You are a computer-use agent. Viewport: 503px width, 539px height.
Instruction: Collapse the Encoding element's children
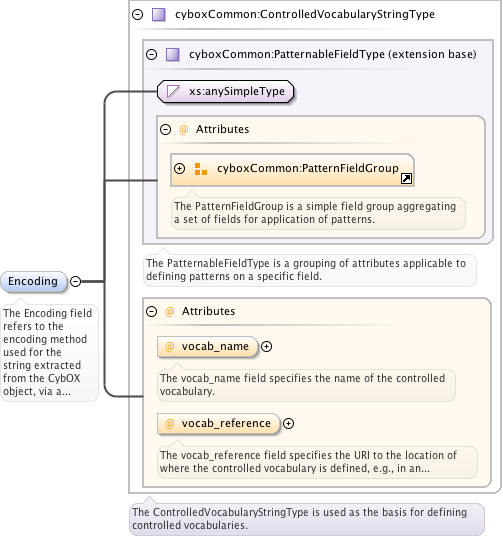pos(75,282)
